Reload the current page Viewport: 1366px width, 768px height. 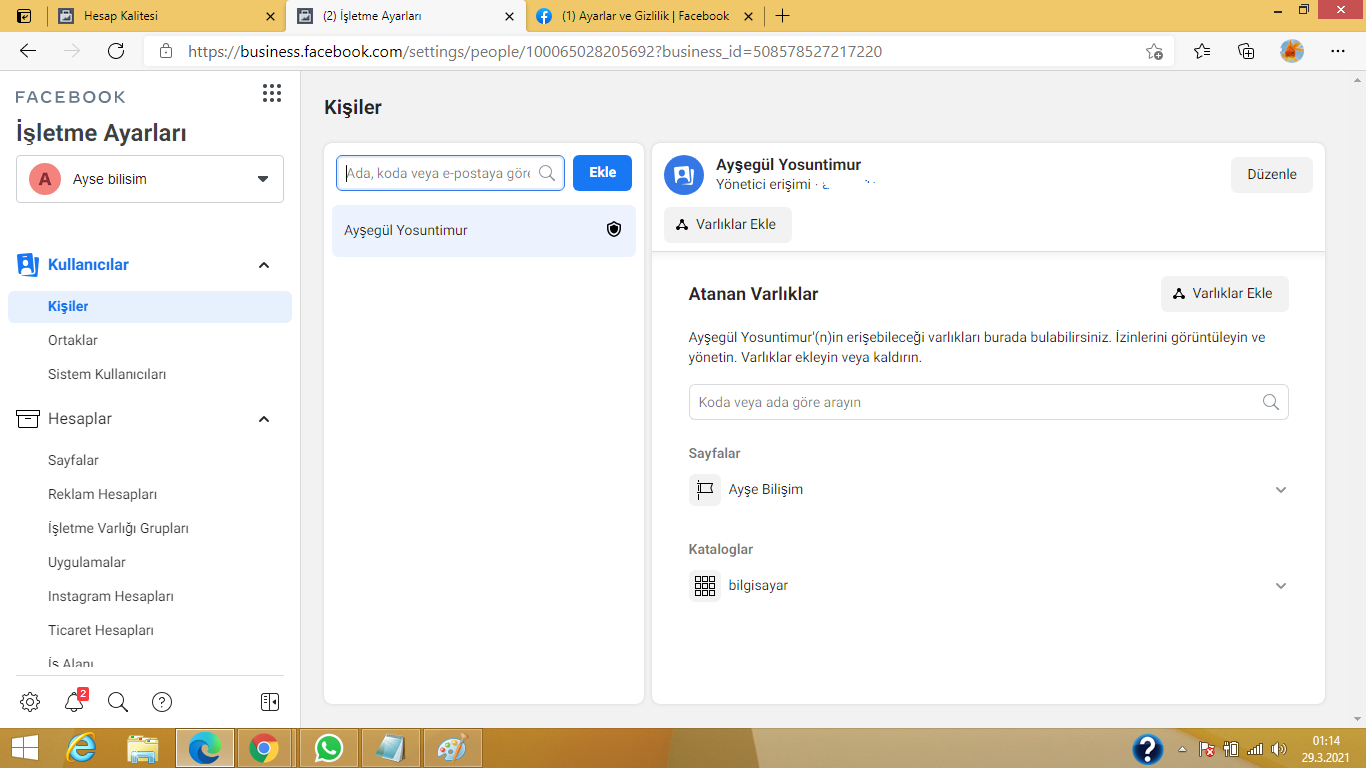(116, 51)
